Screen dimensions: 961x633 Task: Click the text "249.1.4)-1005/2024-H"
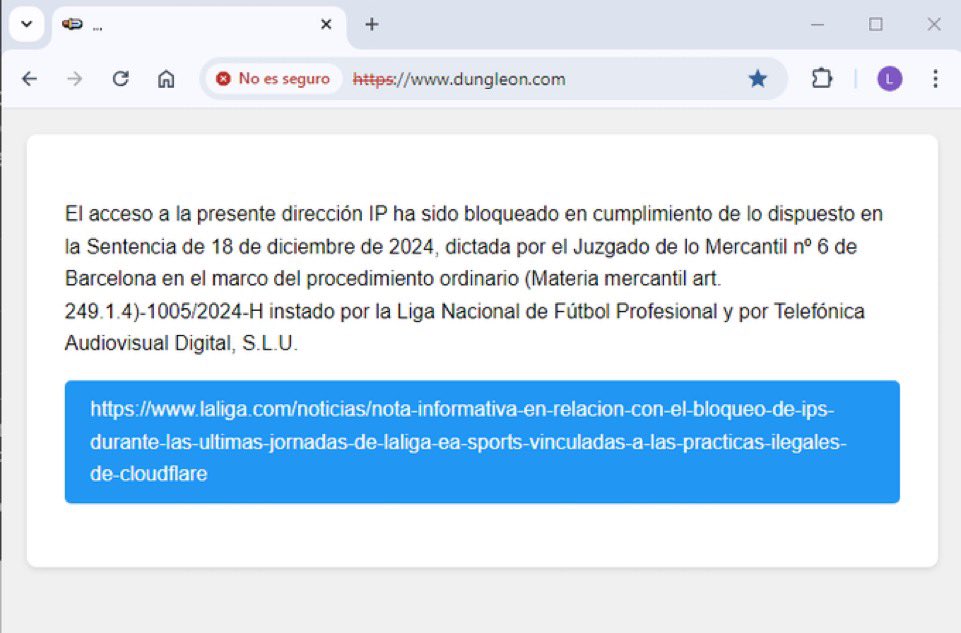164,311
